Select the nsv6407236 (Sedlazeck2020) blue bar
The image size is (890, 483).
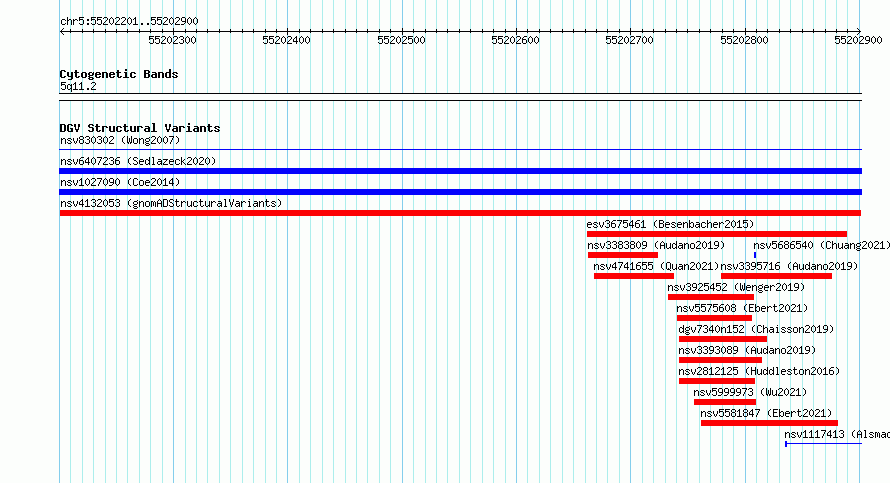tap(460, 171)
